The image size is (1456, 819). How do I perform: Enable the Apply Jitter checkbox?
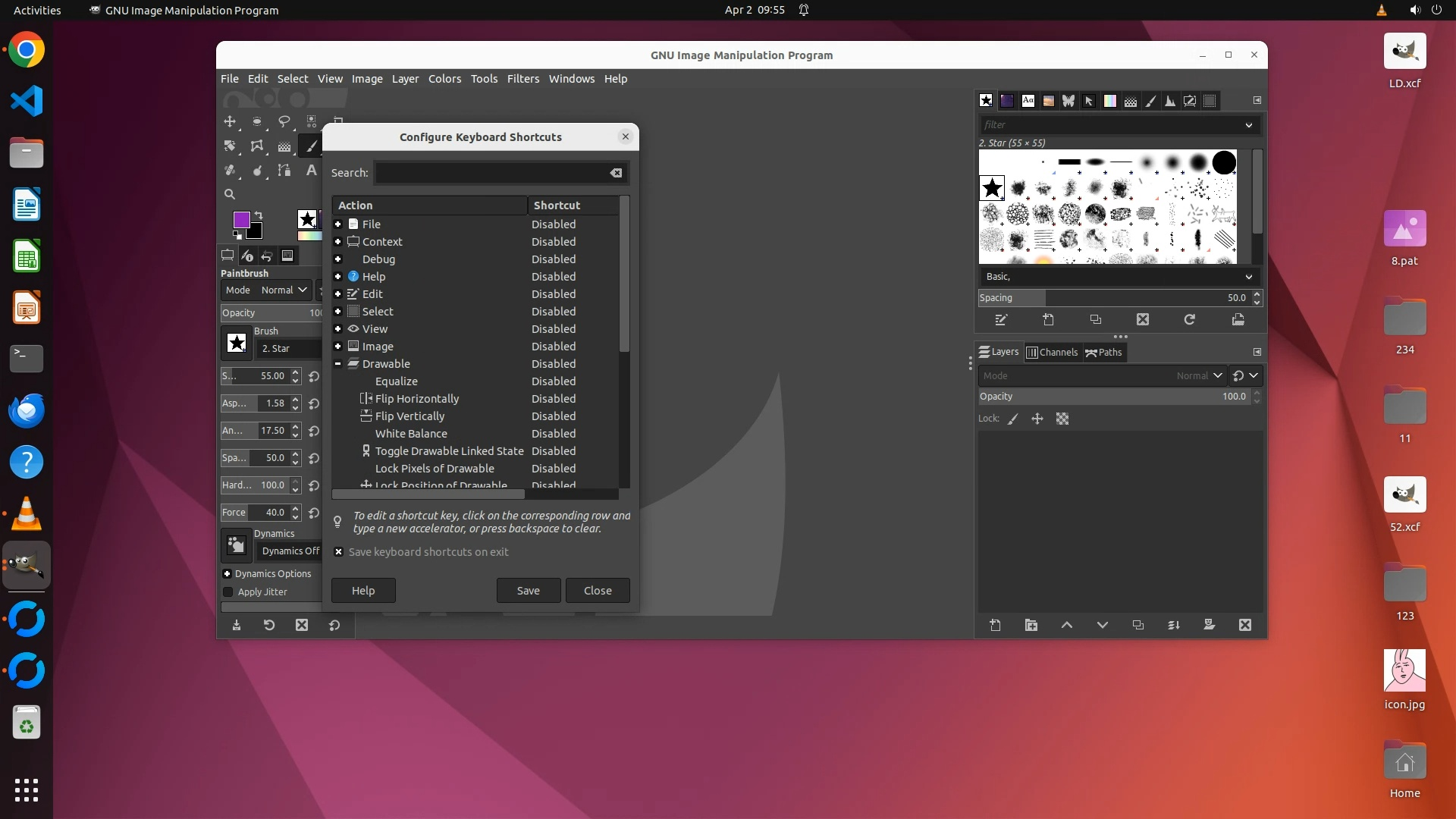pyautogui.click(x=228, y=592)
